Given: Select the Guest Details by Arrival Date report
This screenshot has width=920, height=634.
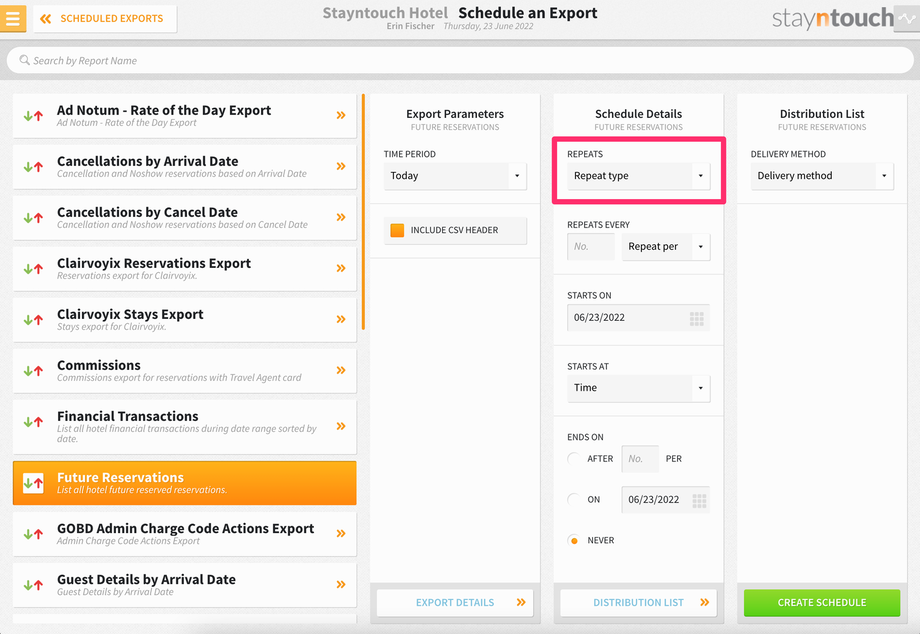Looking at the screenshot, I should pos(185,585).
